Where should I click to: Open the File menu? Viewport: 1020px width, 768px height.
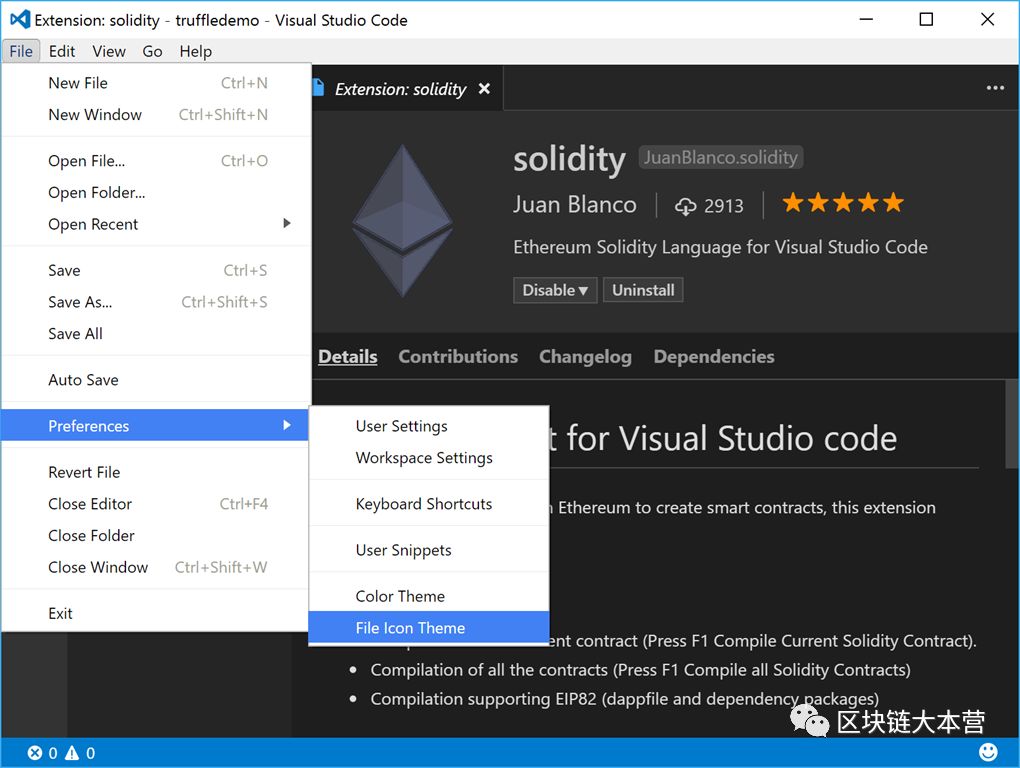[x=21, y=51]
